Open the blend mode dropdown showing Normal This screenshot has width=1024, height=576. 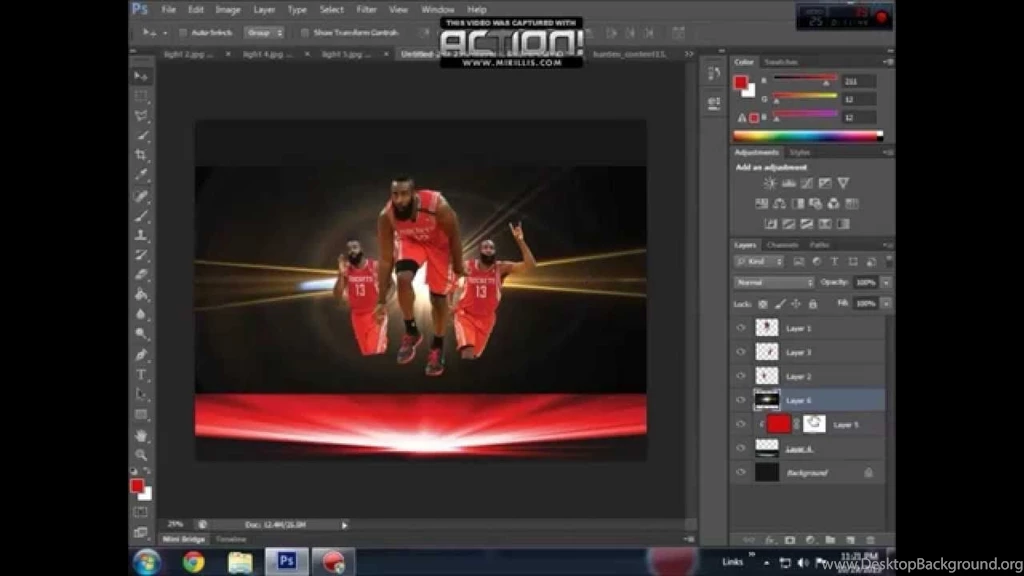click(x=772, y=282)
